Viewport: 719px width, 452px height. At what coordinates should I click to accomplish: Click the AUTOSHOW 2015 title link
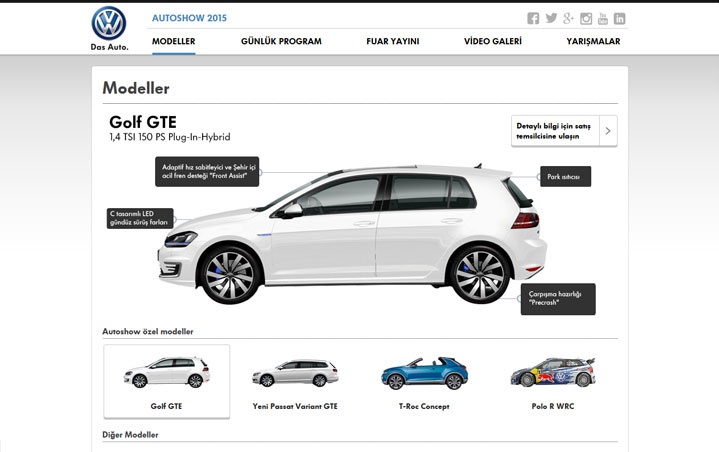pos(189,18)
